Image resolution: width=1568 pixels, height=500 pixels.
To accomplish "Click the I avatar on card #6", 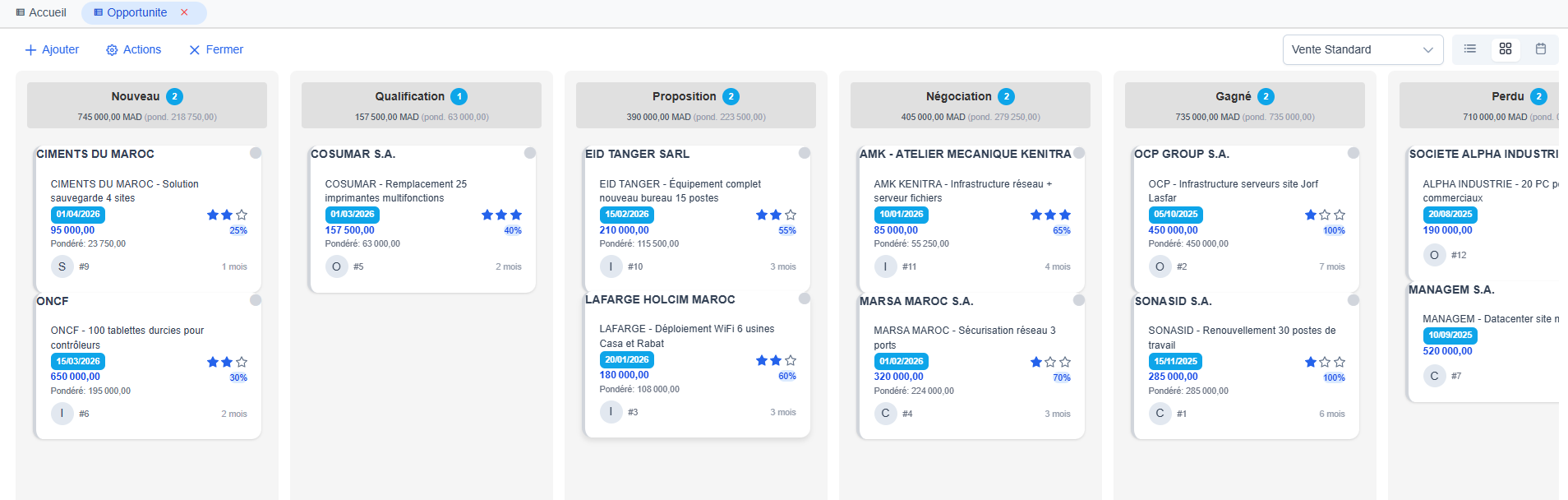I will [x=62, y=414].
